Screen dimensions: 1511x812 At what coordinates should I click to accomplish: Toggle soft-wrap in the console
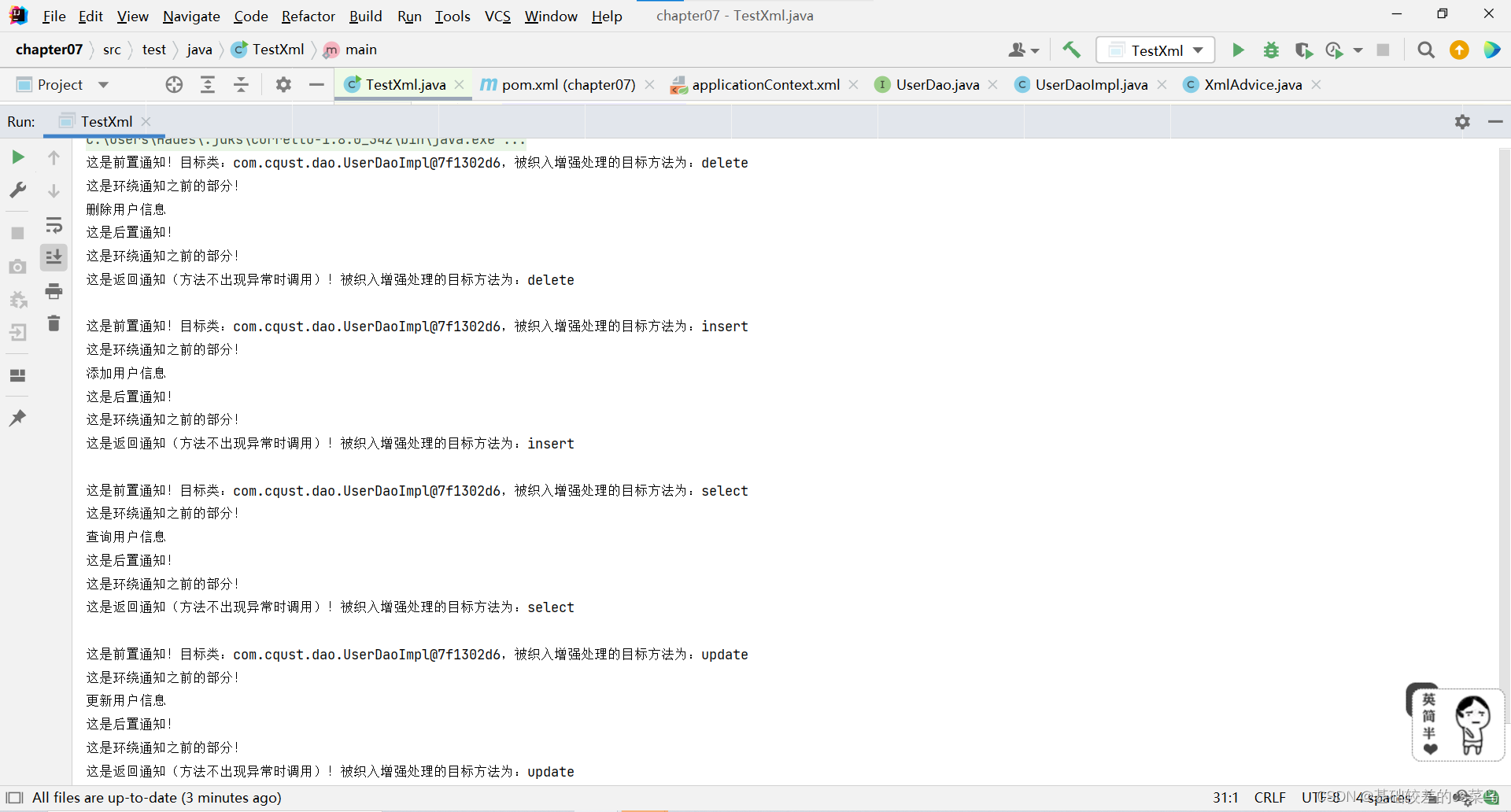54,225
